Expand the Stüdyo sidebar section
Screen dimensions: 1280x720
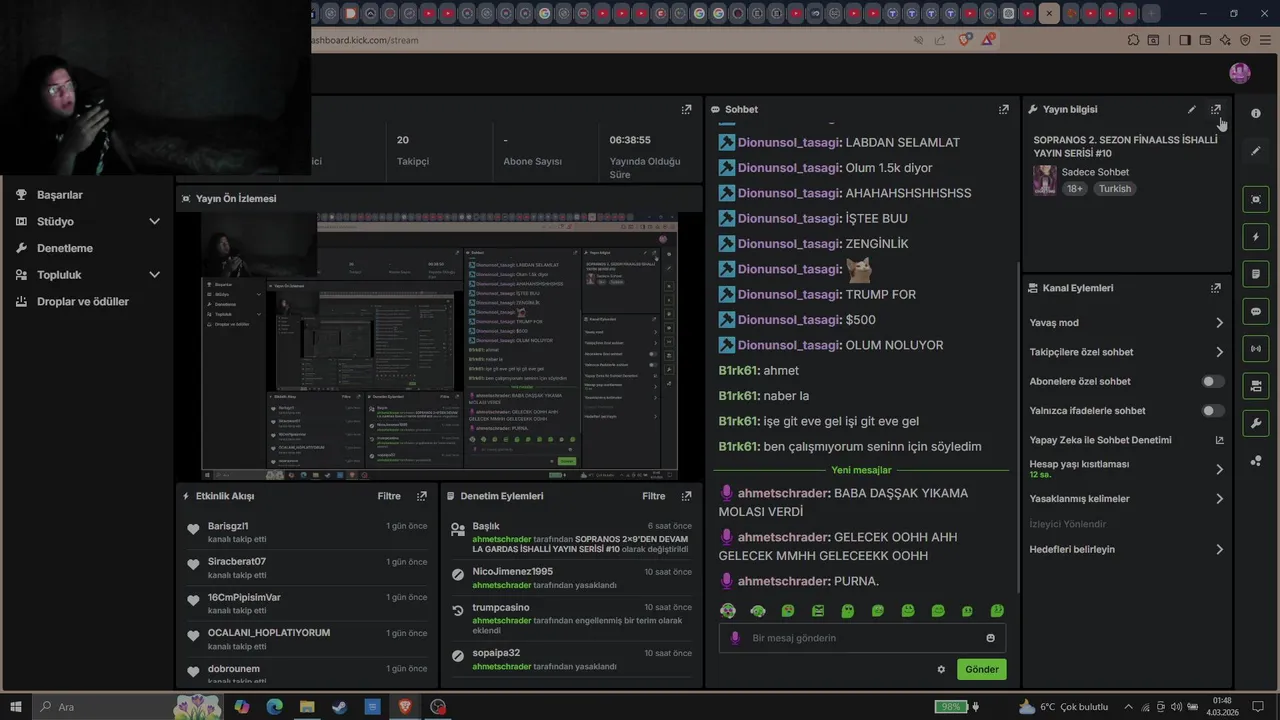[154, 221]
